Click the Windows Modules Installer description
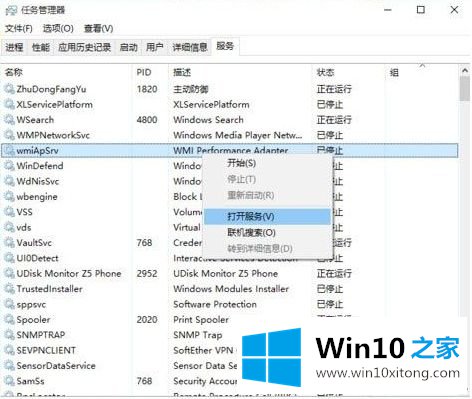Image resolution: width=472 pixels, height=399 pixels. point(231,289)
